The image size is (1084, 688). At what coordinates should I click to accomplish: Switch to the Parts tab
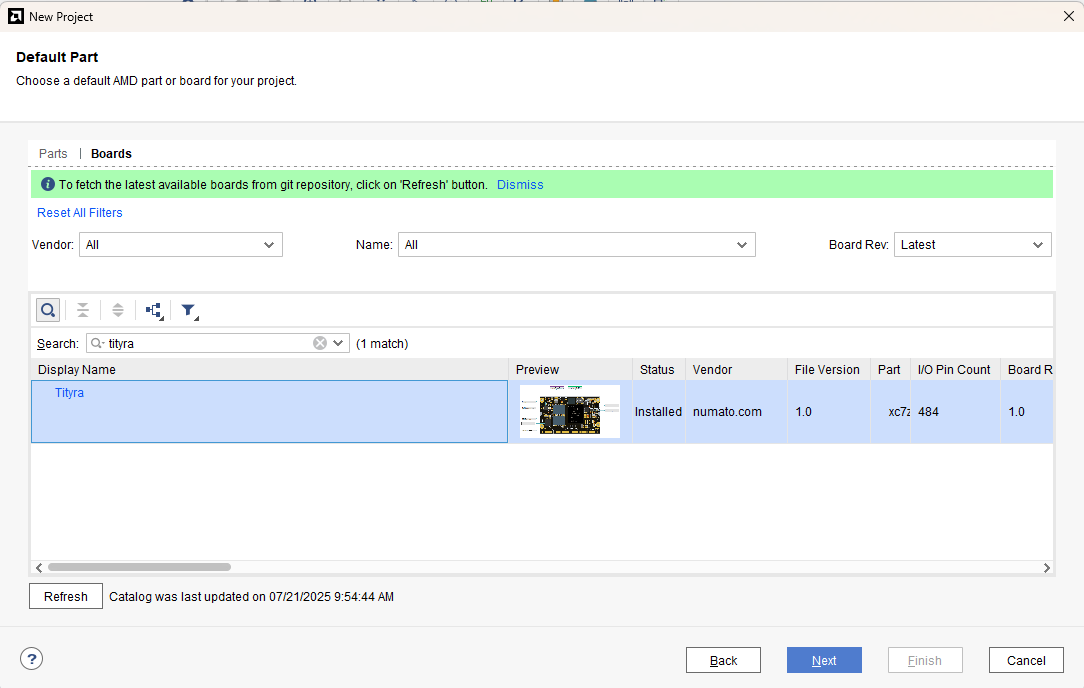pyautogui.click(x=53, y=154)
